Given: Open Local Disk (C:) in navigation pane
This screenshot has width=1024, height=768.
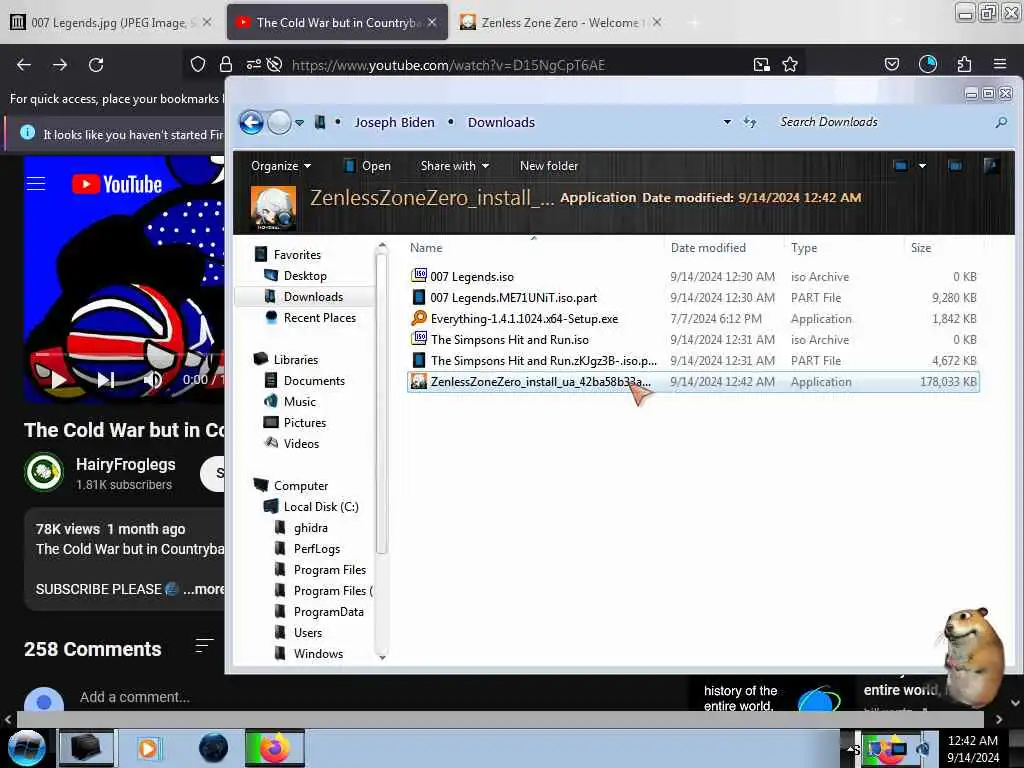Looking at the screenshot, I should click(x=321, y=506).
